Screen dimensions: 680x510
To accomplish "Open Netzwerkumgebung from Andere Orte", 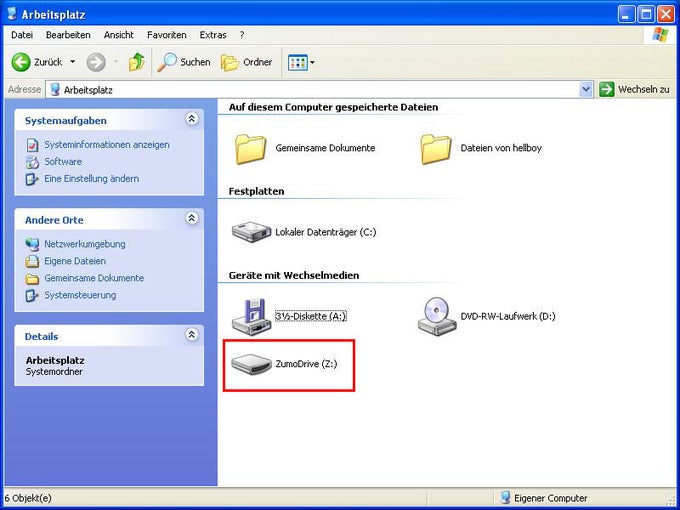I will [85, 244].
